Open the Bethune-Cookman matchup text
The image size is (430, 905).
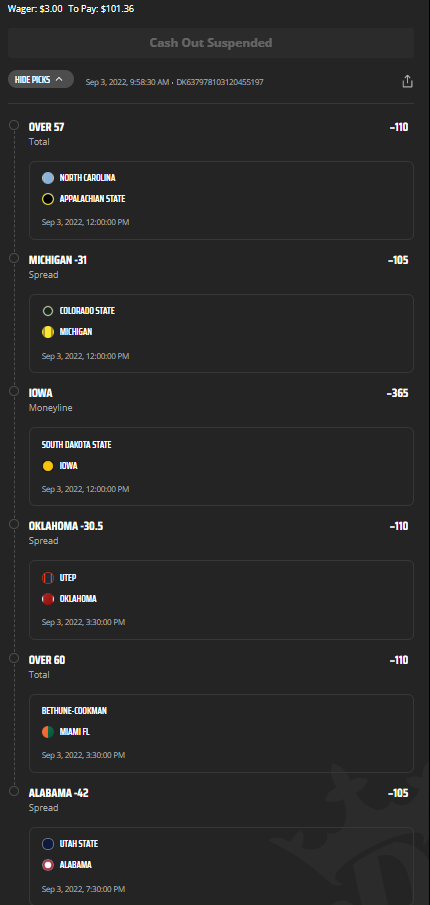pos(74,711)
